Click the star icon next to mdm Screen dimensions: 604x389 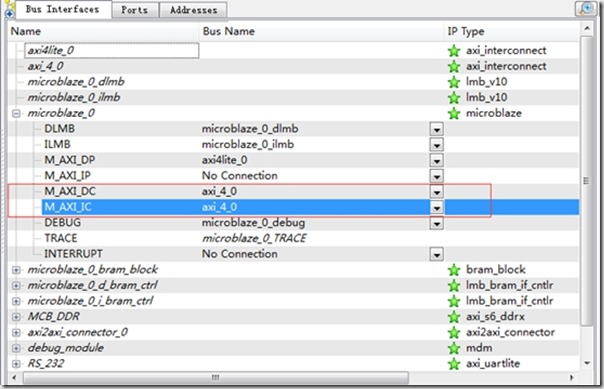(x=454, y=348)
